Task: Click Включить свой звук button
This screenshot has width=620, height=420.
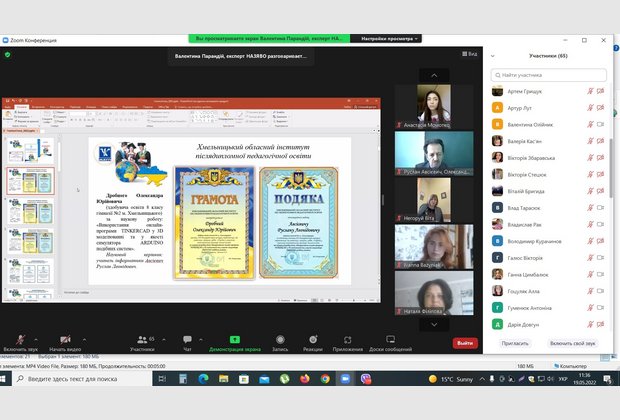Action: click(x=572, y=343)
